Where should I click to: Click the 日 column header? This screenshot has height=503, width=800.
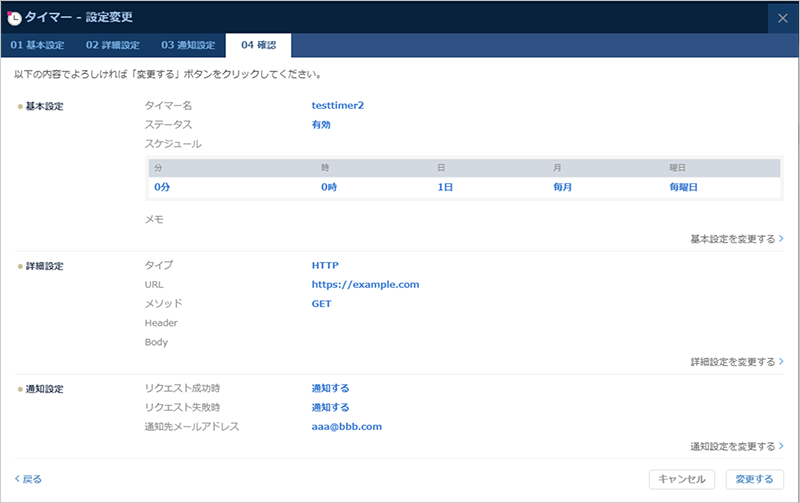pyautogui.click(x=441, y=168)
